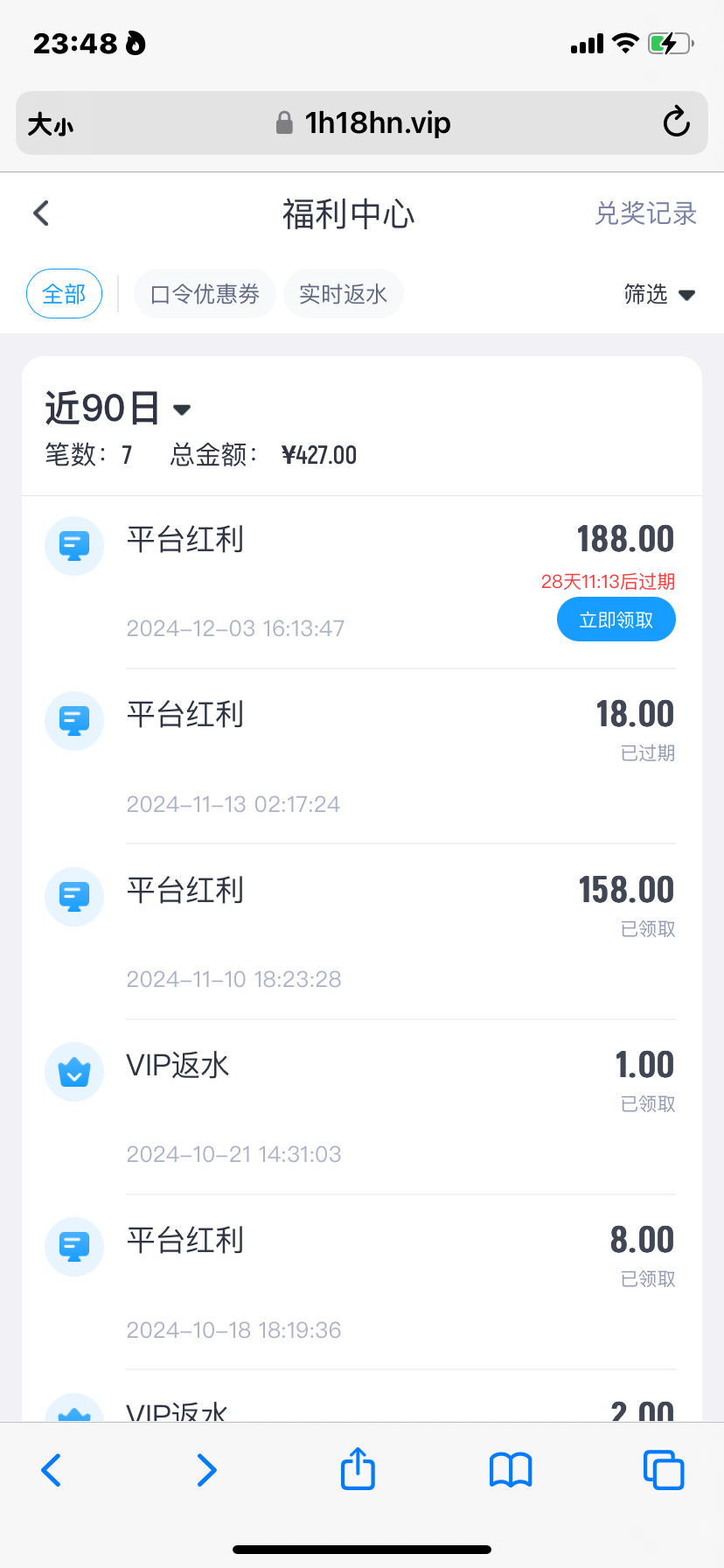Open the Safari share sheet icon
This screenshot has height=1568, width=724.
(x=358, y=1469)
